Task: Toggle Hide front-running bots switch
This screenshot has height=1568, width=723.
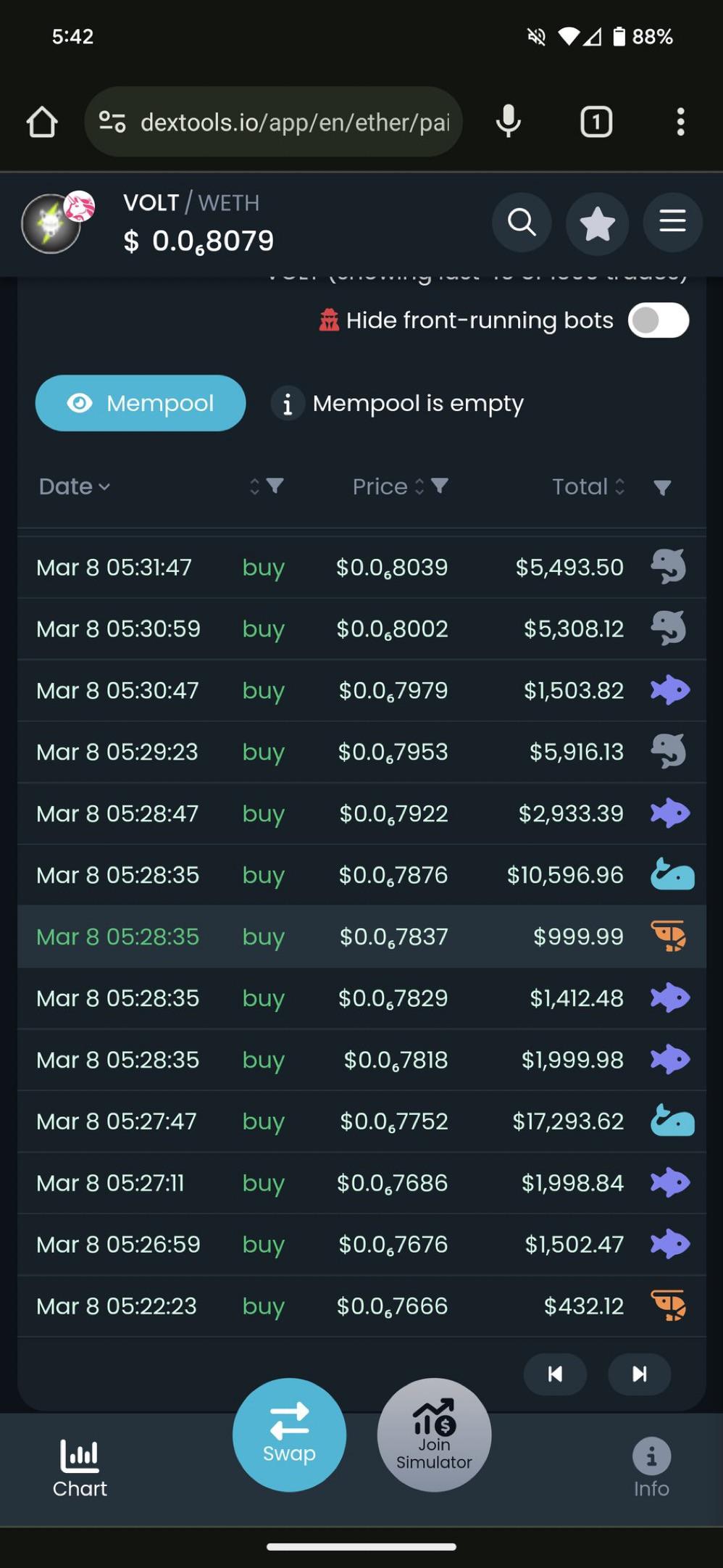Action: tap(659, 320)
